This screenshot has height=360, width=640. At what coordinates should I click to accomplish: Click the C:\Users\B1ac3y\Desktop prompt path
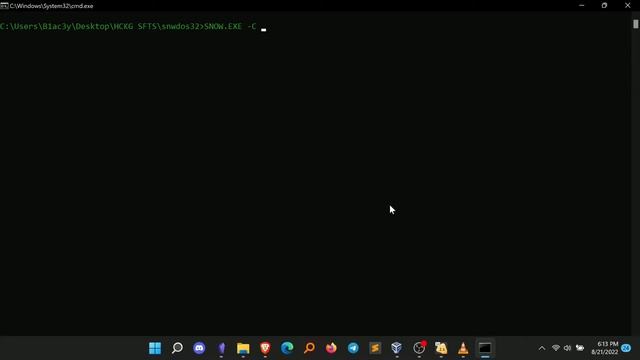pos(55,27)
